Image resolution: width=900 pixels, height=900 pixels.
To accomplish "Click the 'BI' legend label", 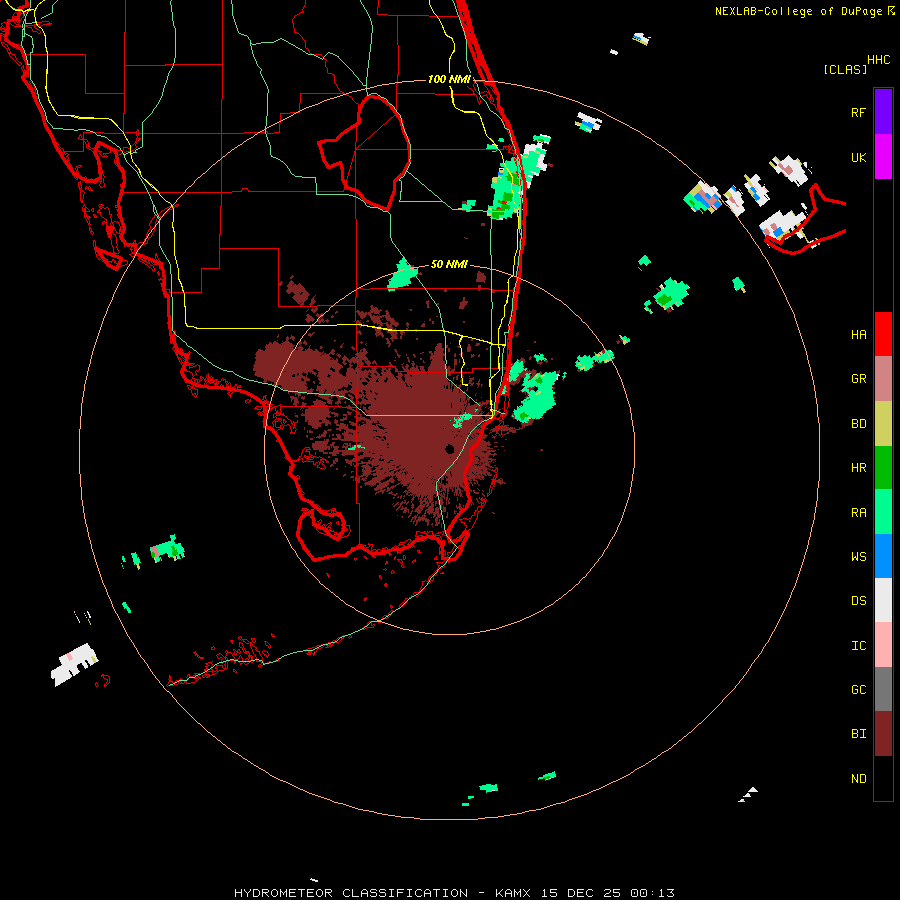I will point(858,734).
